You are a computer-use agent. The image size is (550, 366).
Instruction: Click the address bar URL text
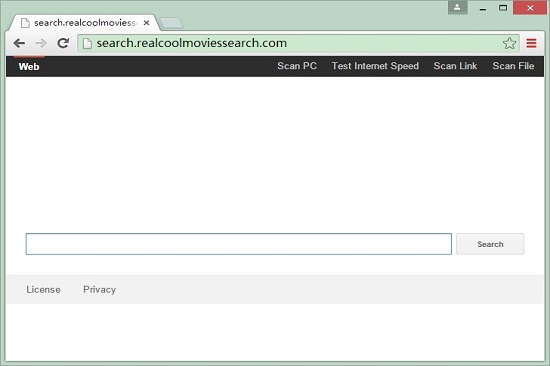tap(192, 43)
